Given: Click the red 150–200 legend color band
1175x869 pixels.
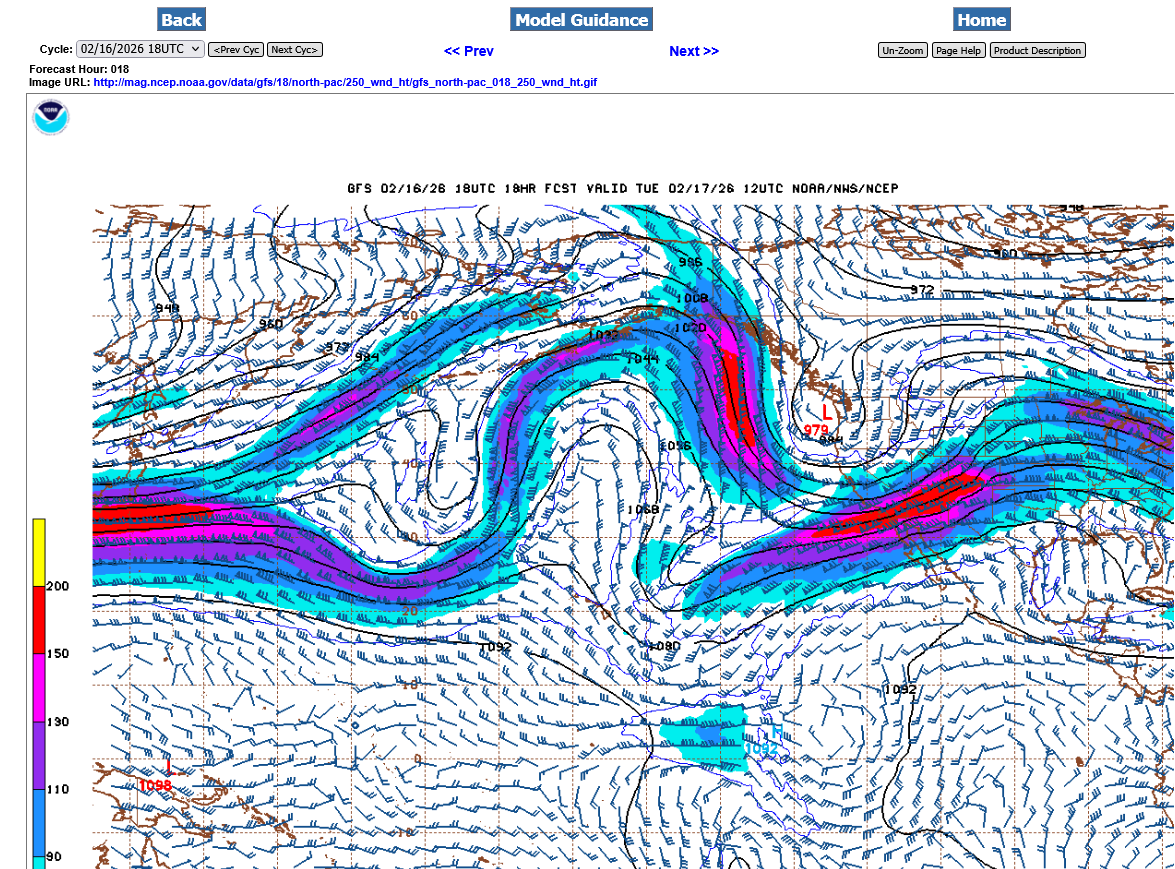Looking at the screenshot, I should 38,619.
